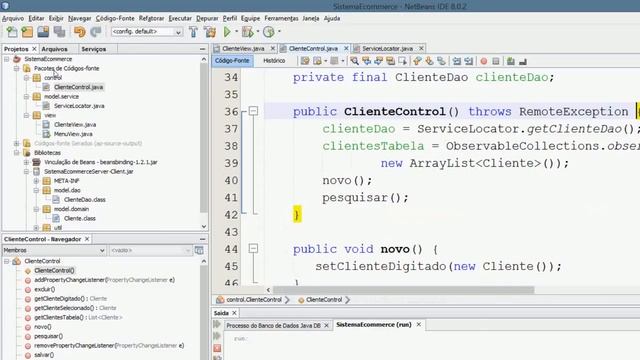
Task: Click the Toggle Bookmark icon in editor toolbar
Action: click(x=441, y=61)
